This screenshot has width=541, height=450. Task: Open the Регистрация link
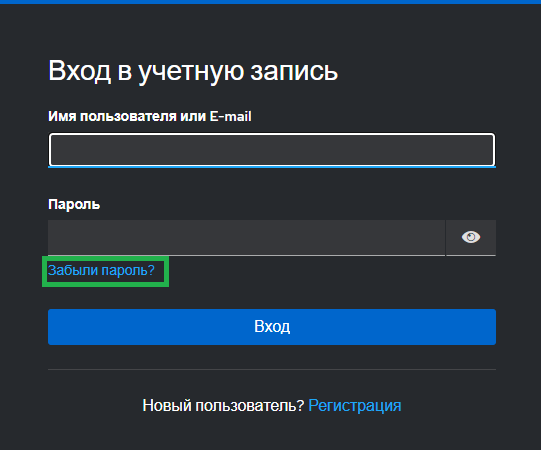[355, 405]
